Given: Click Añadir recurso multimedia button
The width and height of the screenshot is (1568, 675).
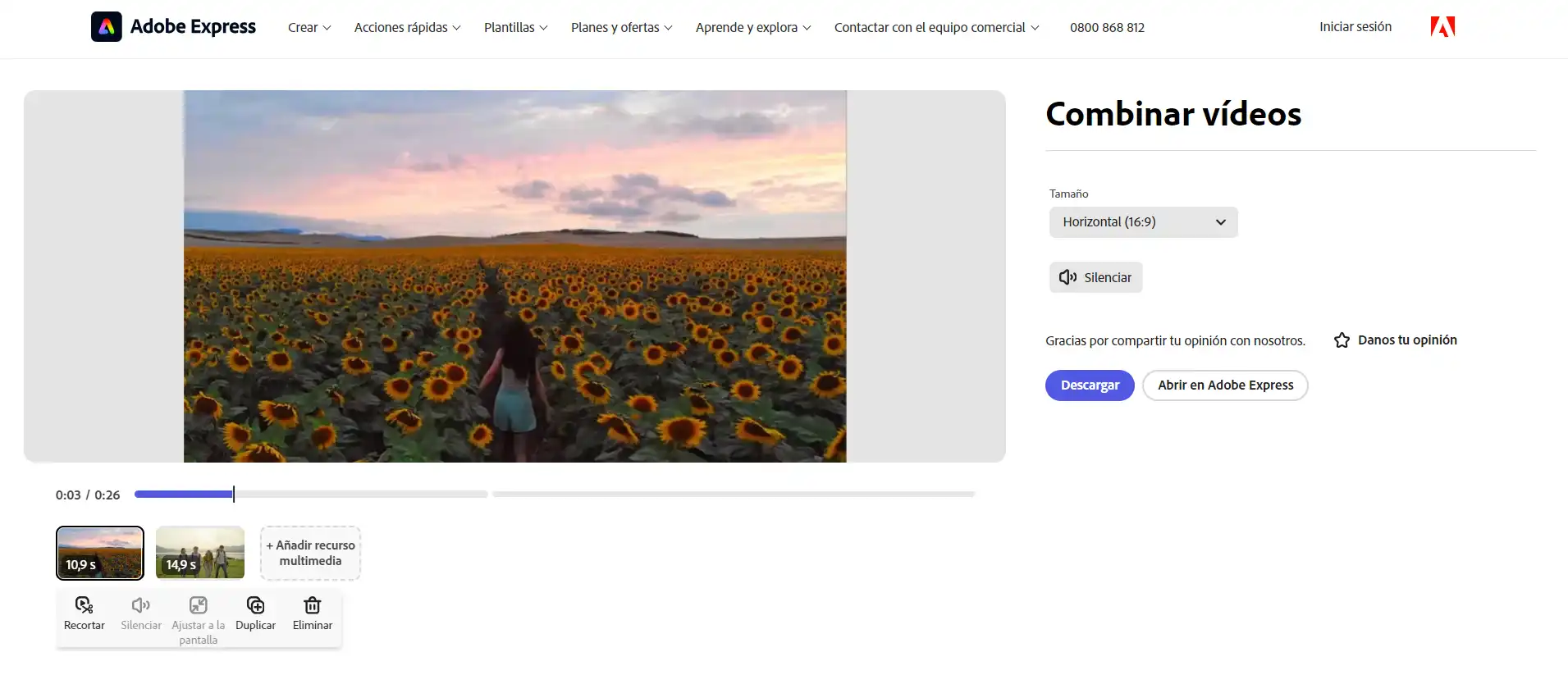Looking at the screenshot, I should 310,553.
